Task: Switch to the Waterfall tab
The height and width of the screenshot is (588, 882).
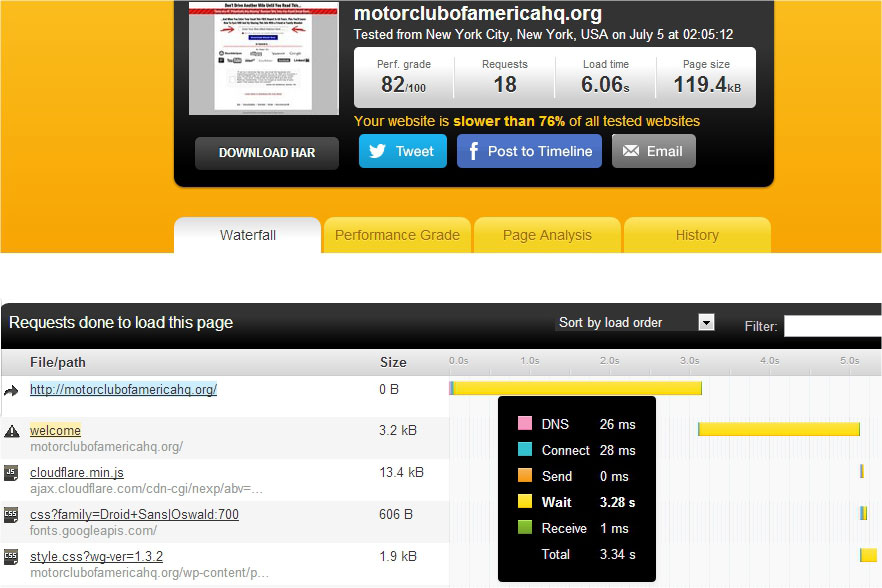Action: (x=248, y=235)
